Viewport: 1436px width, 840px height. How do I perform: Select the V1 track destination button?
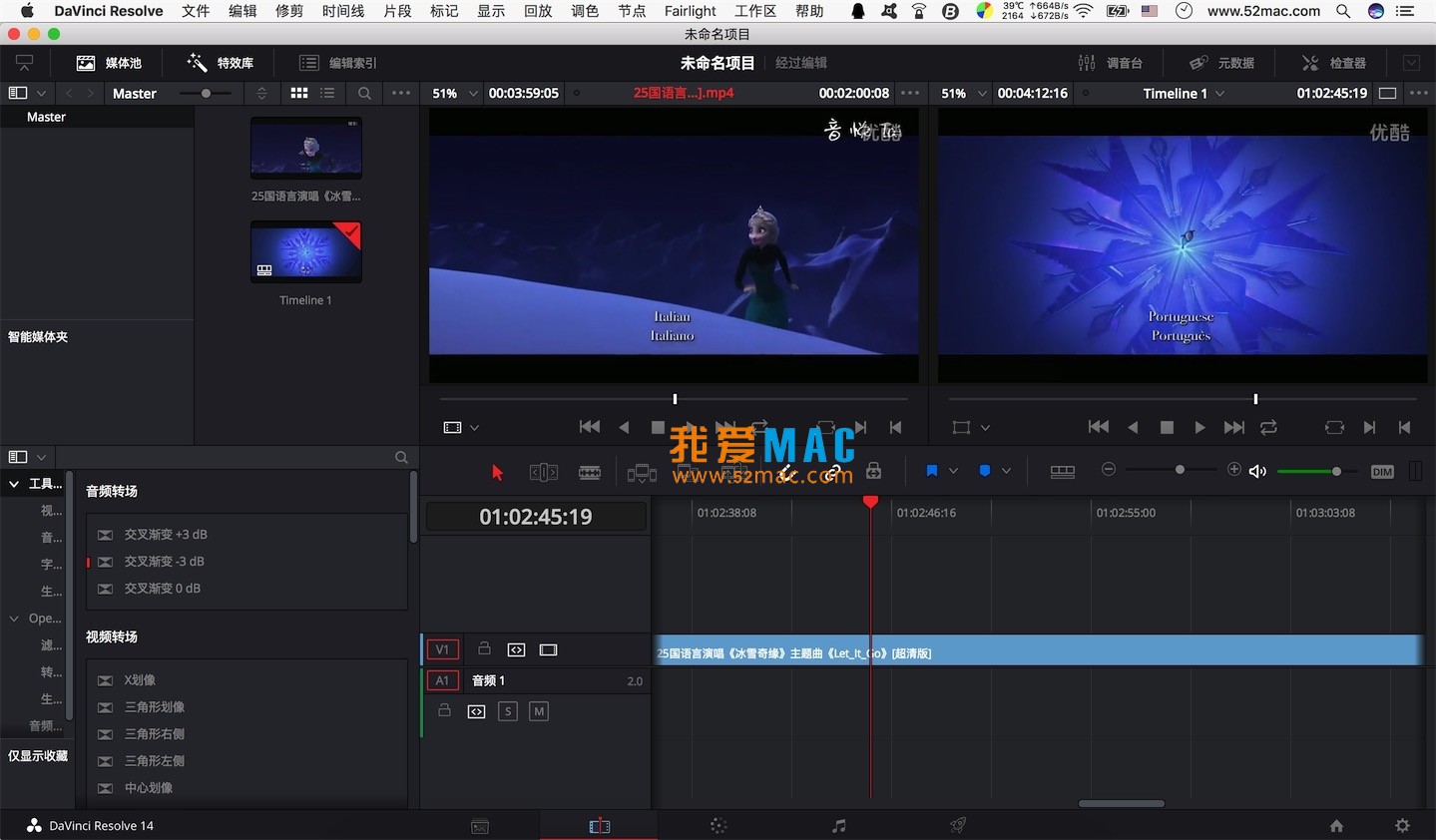pyautogui.click(x=442, y=649)
